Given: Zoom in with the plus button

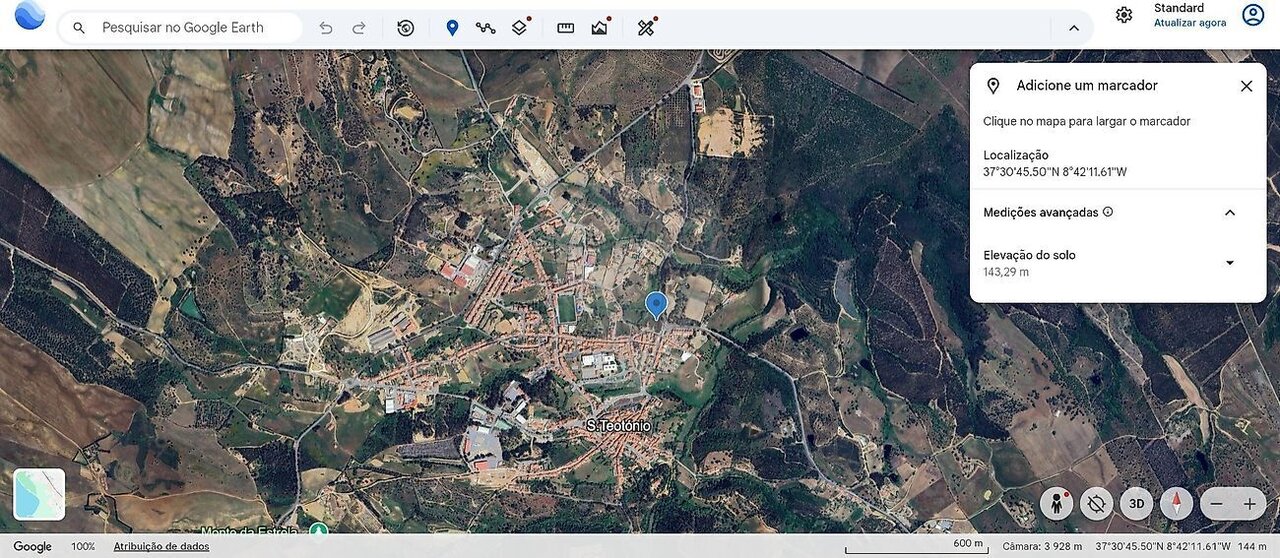Looking at the screenshot, I should (x=1249, y=504).
